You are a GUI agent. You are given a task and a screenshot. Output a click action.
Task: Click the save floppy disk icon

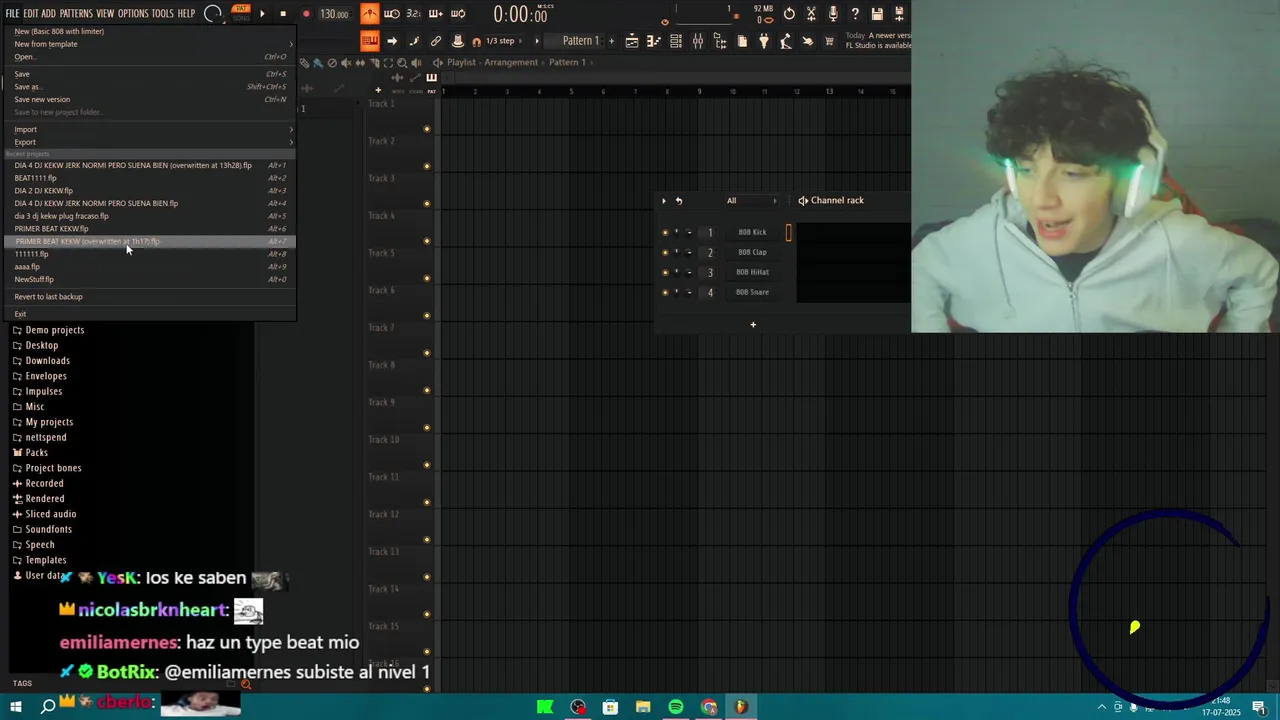tap(877, 14)
